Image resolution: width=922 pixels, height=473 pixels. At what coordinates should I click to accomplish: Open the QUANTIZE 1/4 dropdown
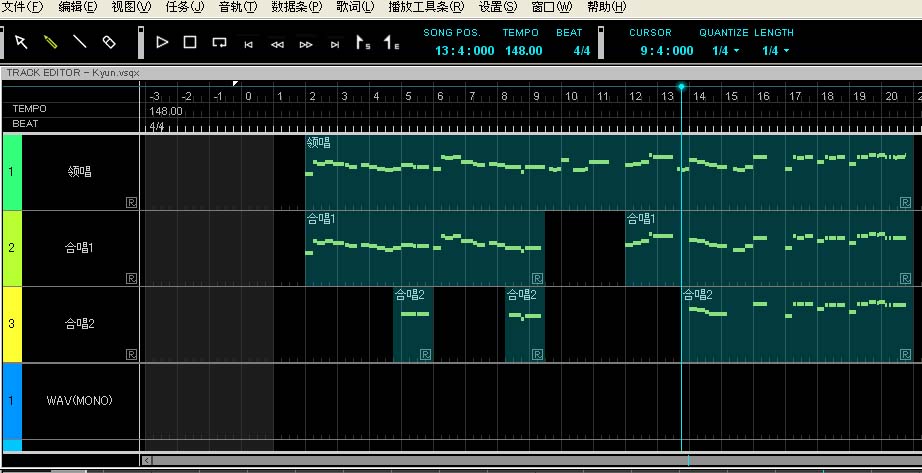click(x=725, y=51)
